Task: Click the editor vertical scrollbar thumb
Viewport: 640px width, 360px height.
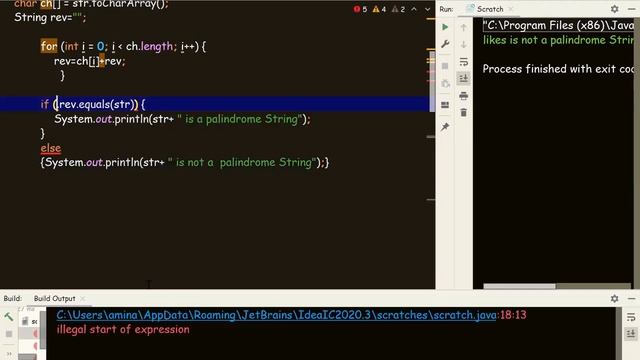Action: 432,82
